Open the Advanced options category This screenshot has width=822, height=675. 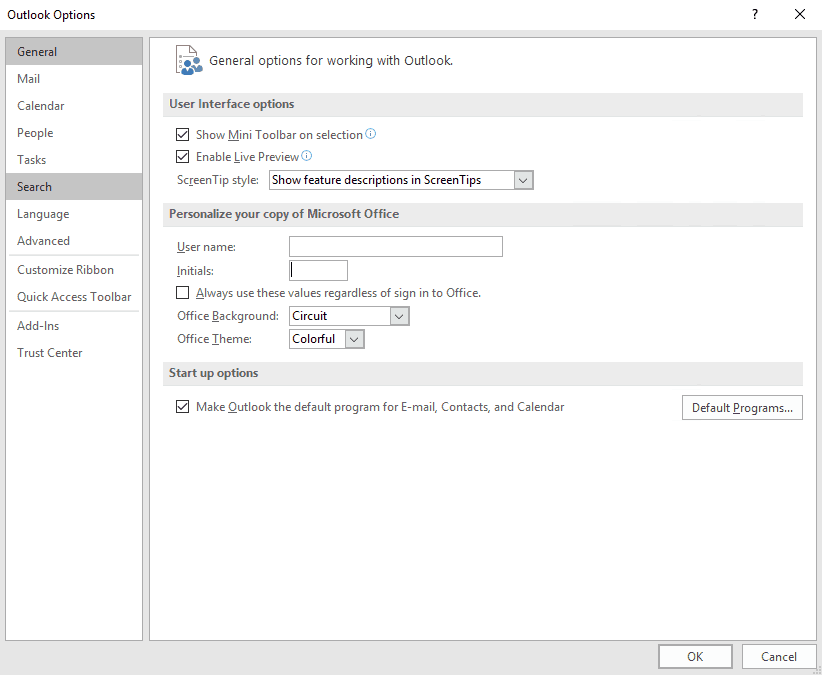(74, 241)
